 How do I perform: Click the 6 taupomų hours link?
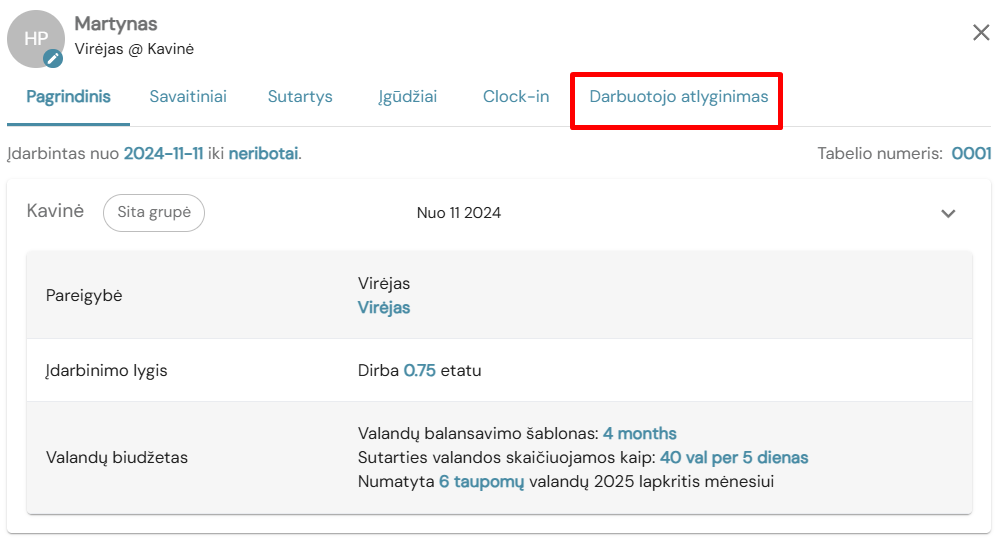point(481,482)
